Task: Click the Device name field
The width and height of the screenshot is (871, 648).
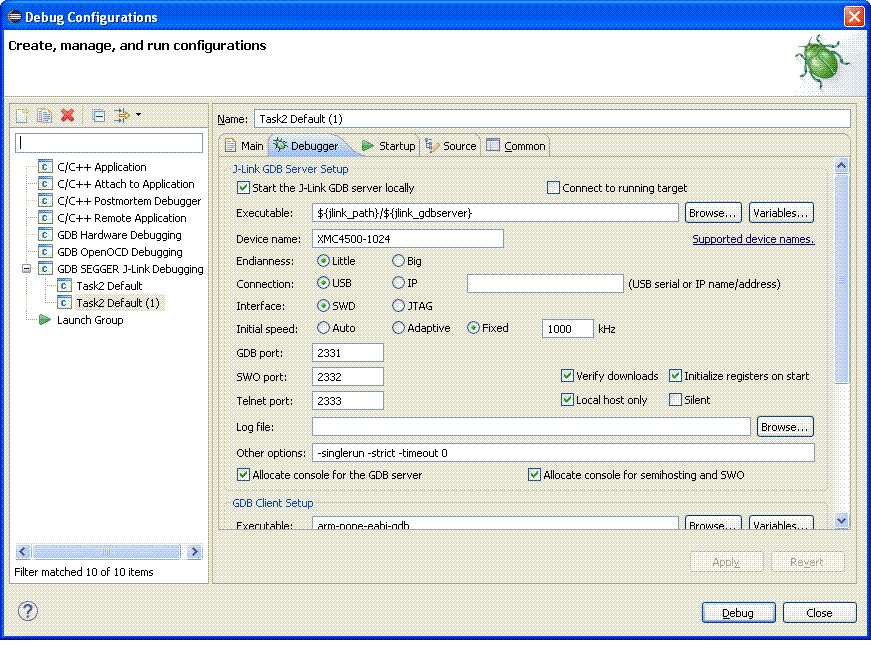Action: click(x=408, y=239)
